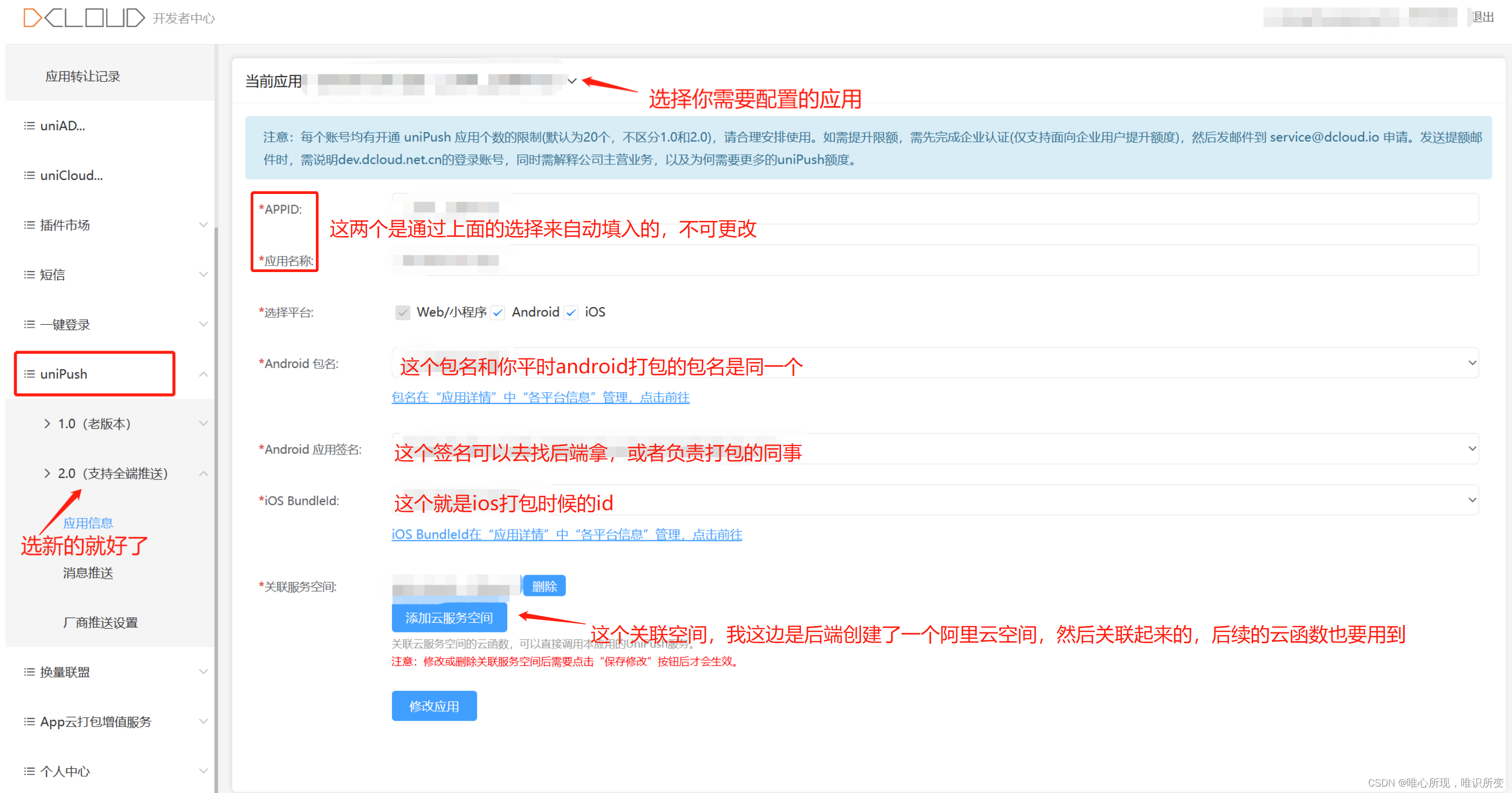Click 退出 to log out
The height and width of the screenshot is (793, 1512).
[1482, 18]
